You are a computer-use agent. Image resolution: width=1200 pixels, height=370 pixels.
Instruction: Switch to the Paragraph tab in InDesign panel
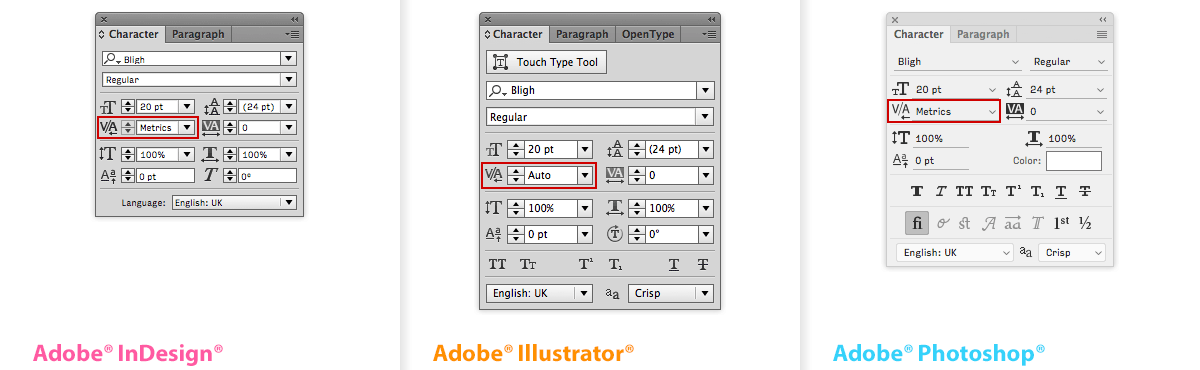coord(198,34)
